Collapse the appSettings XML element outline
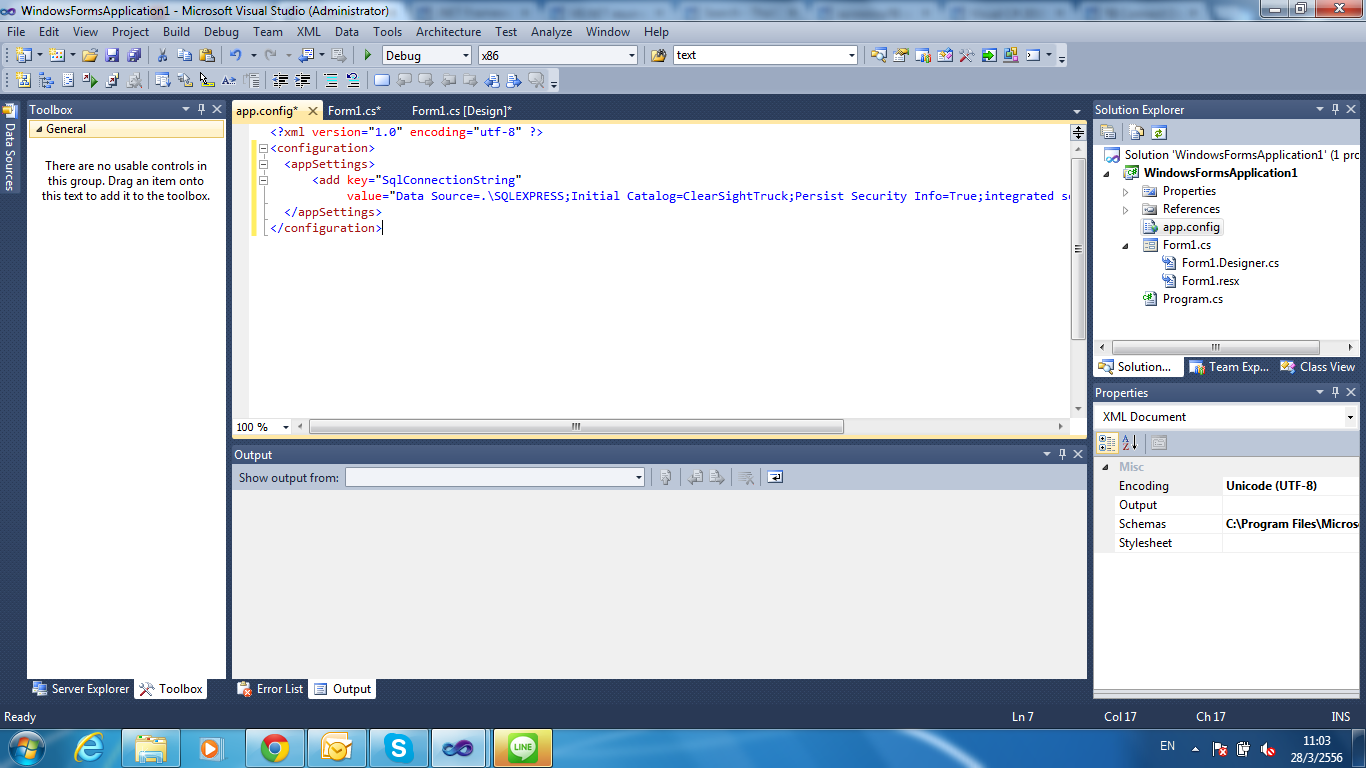This screenshot has height=768, width=1366. click(x=263, y=164)
